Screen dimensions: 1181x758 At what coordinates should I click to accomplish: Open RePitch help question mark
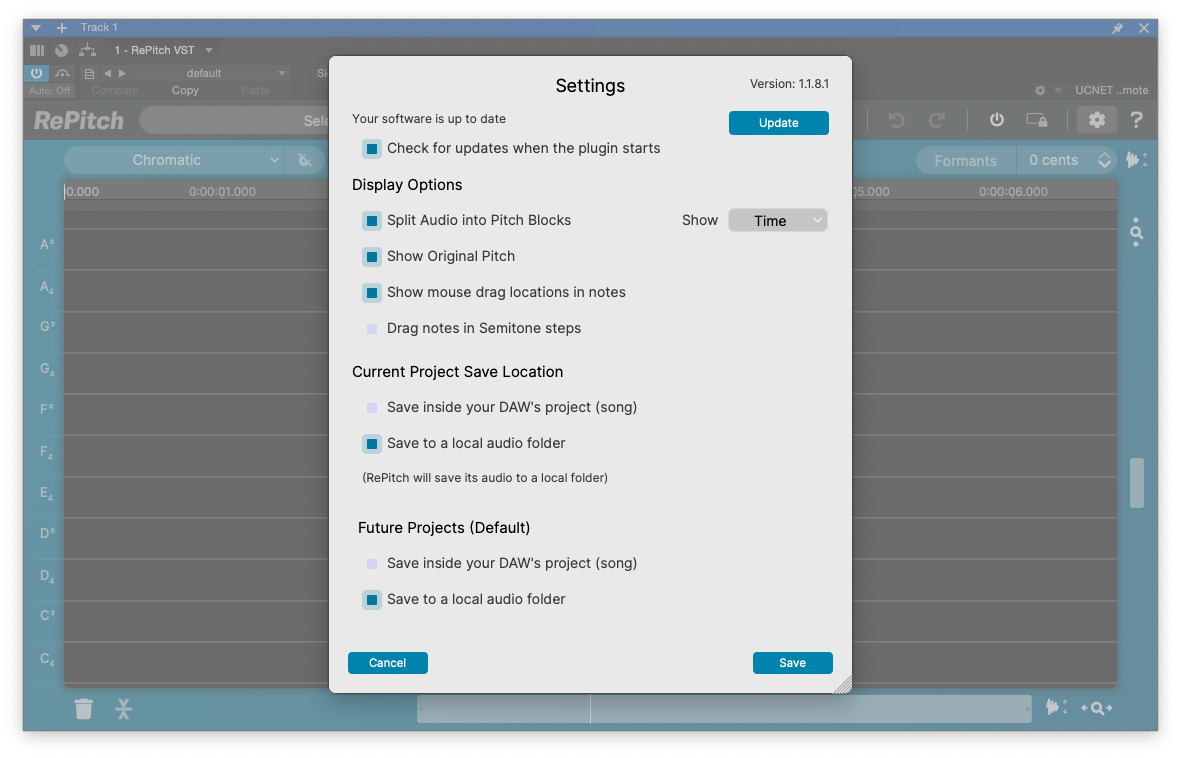tap(1136, 120)
